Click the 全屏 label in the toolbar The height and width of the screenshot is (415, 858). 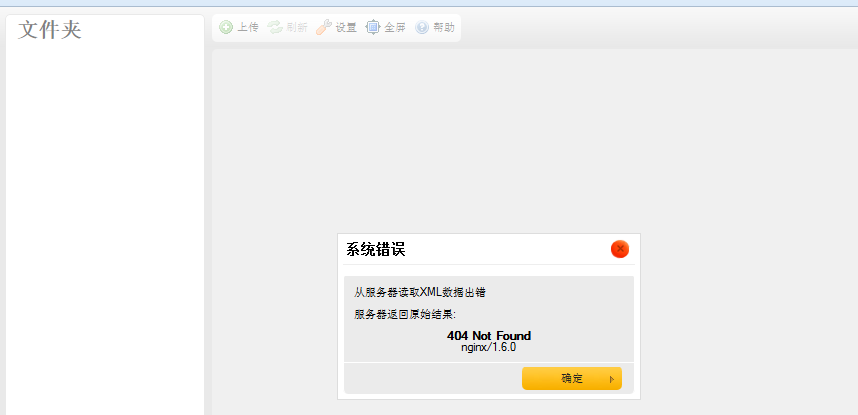tap(395, 27)
